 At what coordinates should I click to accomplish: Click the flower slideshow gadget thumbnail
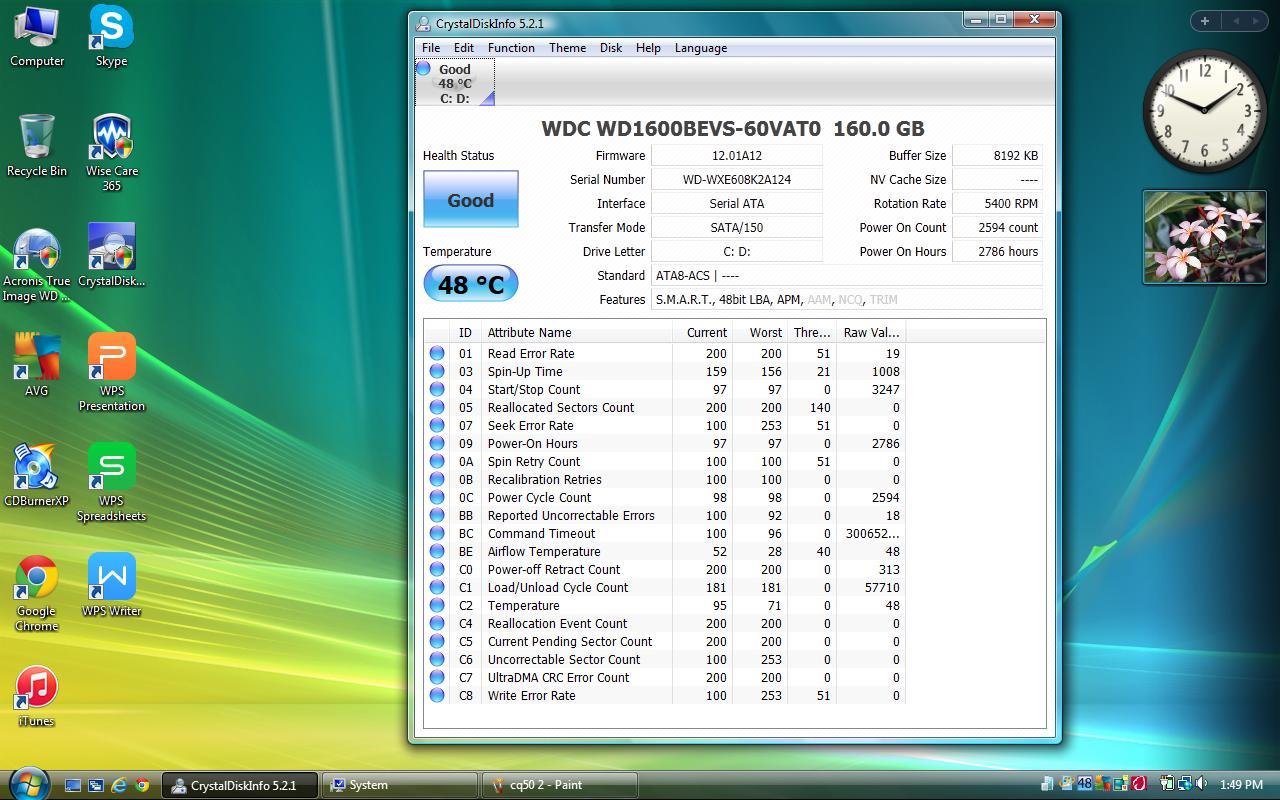point(1205,237)
